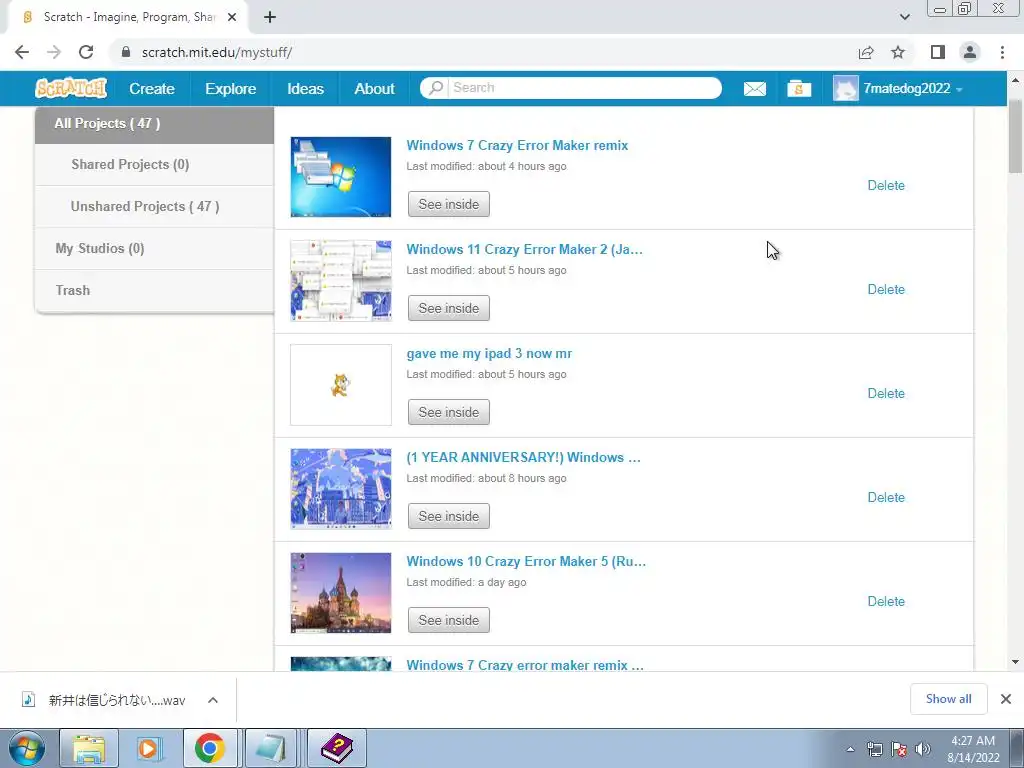See inside Windows 11 Crazy Error Maker 2
This screenshot has width=1024, height=768.
click(449, 308)
